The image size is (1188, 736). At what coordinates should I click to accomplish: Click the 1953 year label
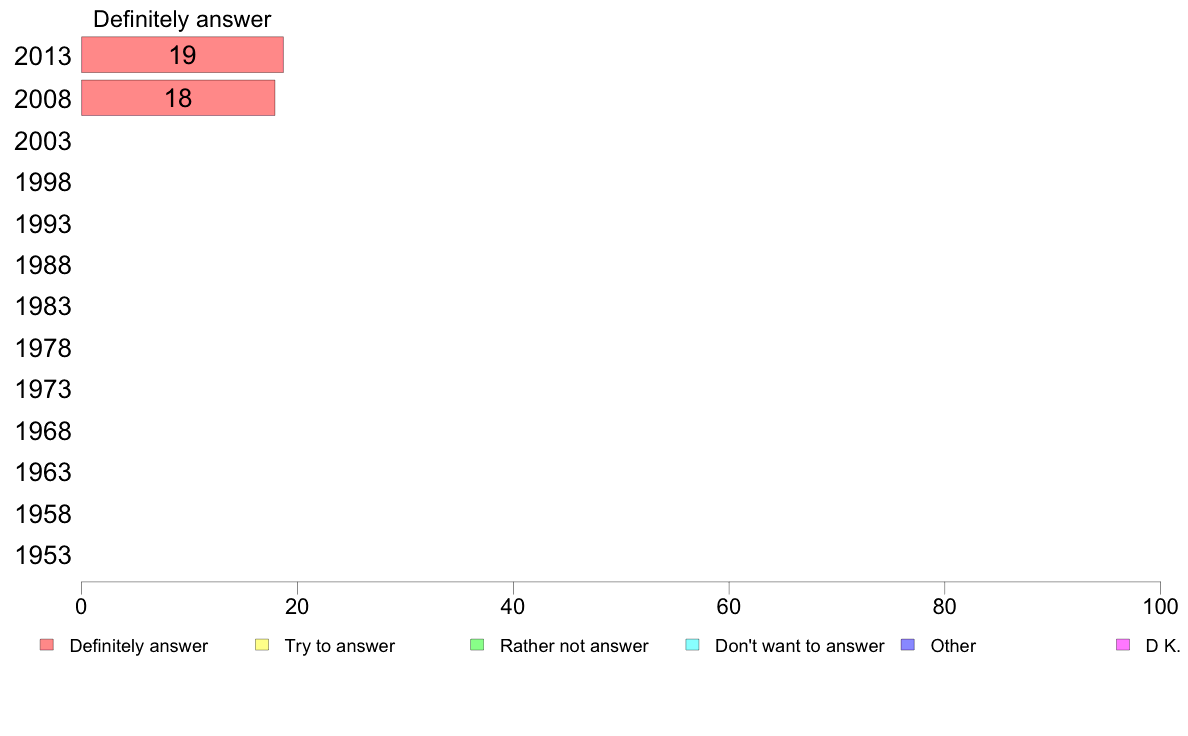pyautogui.click(x=43, y=556)
